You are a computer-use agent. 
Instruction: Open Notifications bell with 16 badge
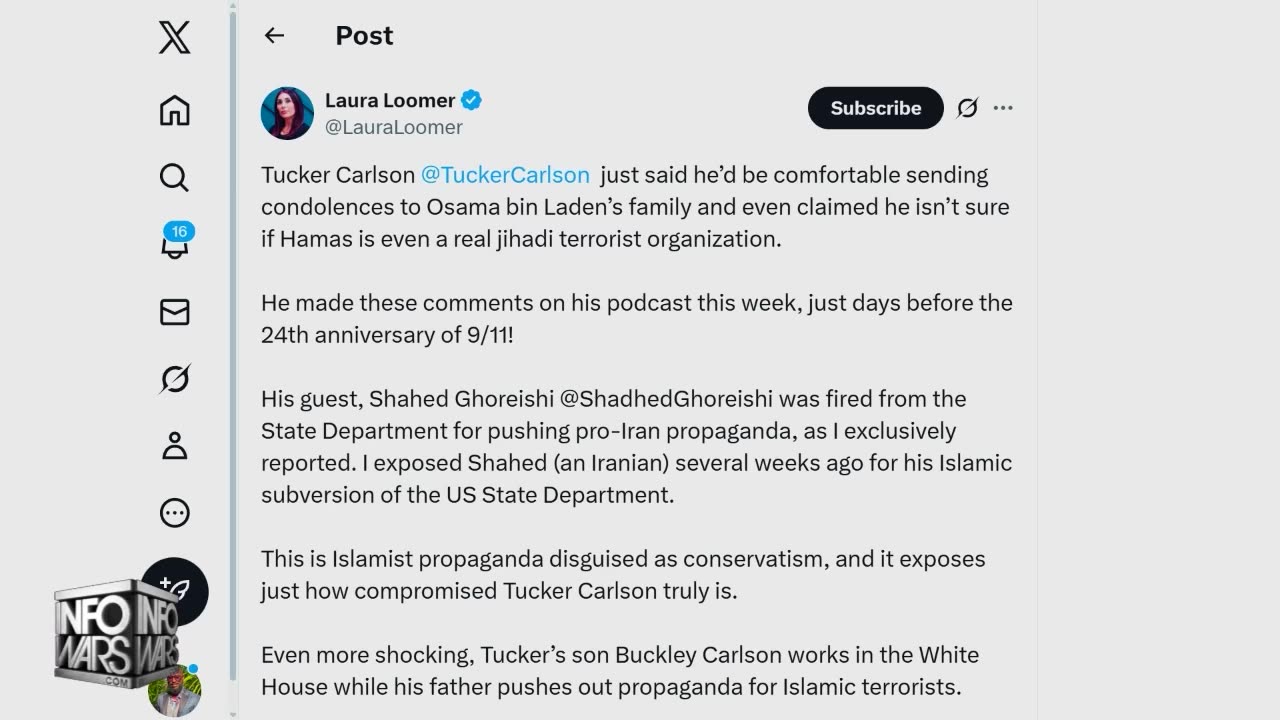tap(174, 243)
